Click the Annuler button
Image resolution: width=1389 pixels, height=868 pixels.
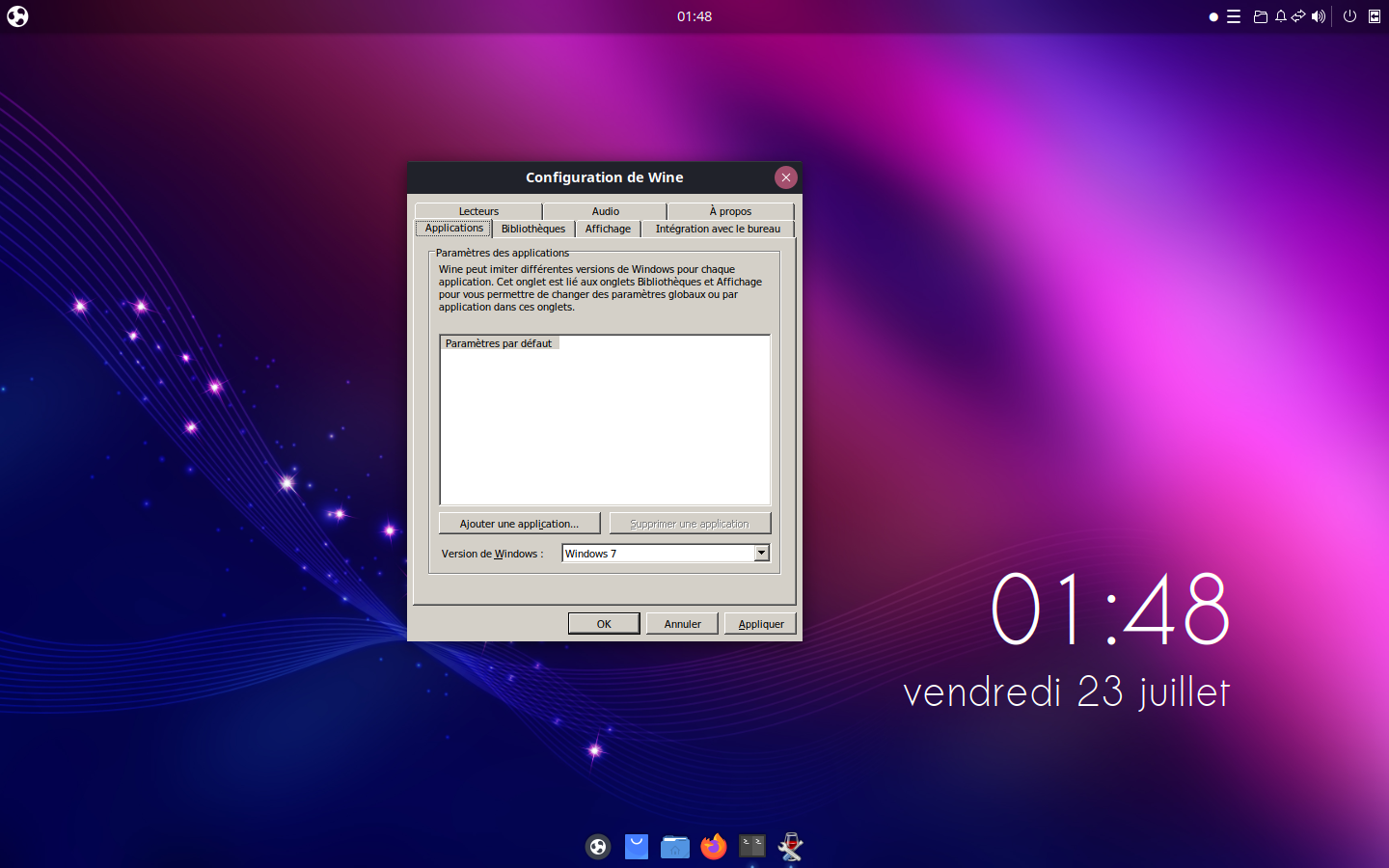[682, 624]
